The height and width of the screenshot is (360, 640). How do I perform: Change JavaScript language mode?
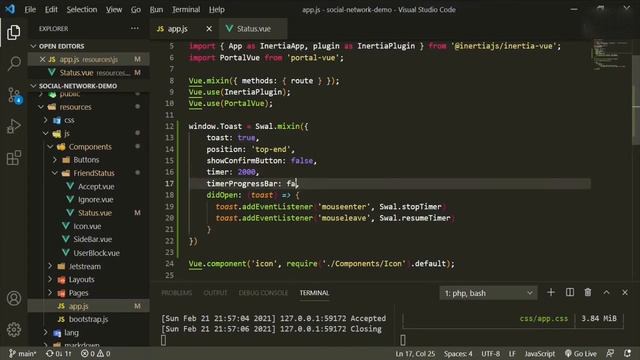point(540,353)
